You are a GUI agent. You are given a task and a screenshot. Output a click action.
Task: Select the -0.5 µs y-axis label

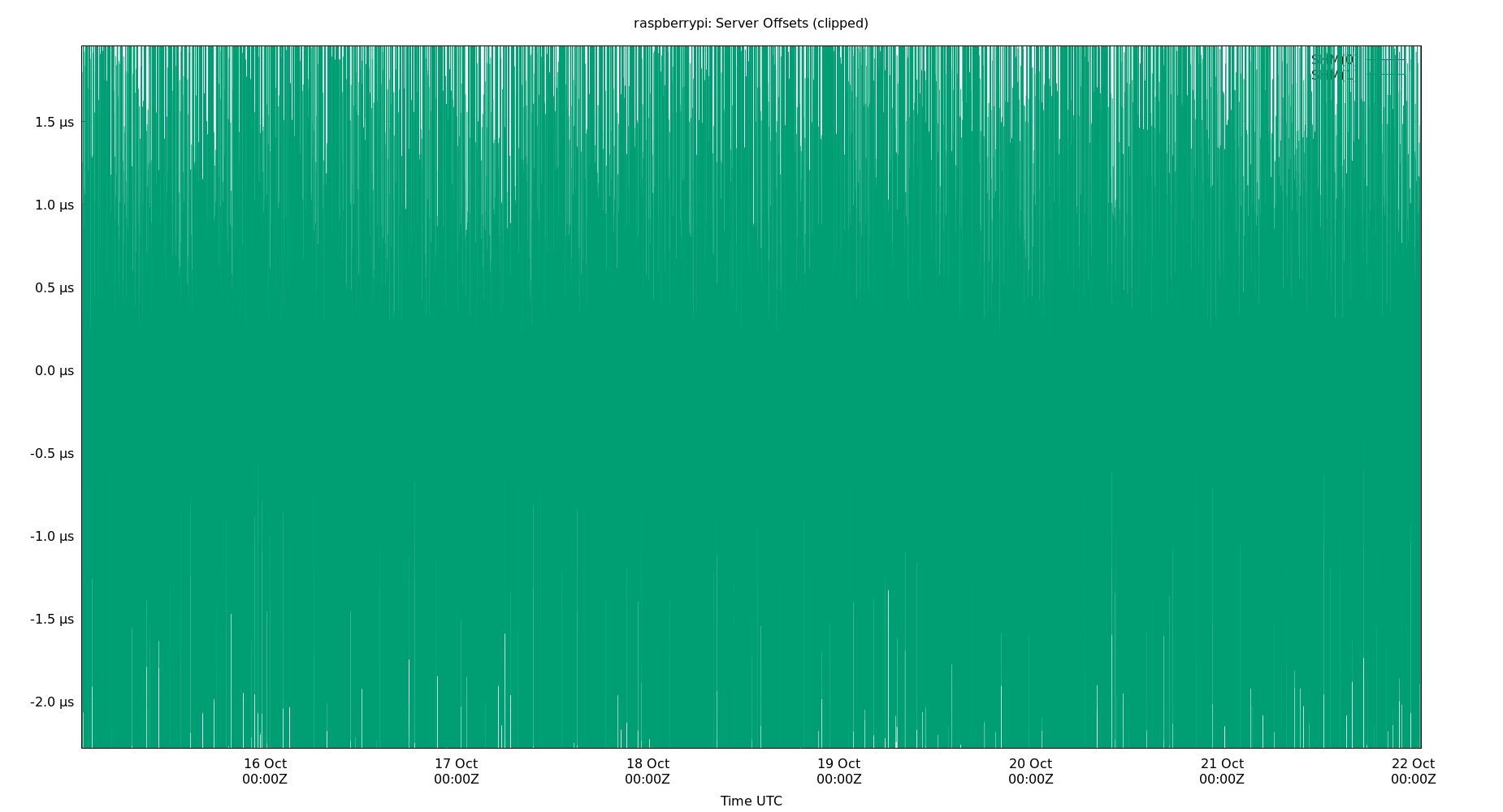[x=52, y=453]
